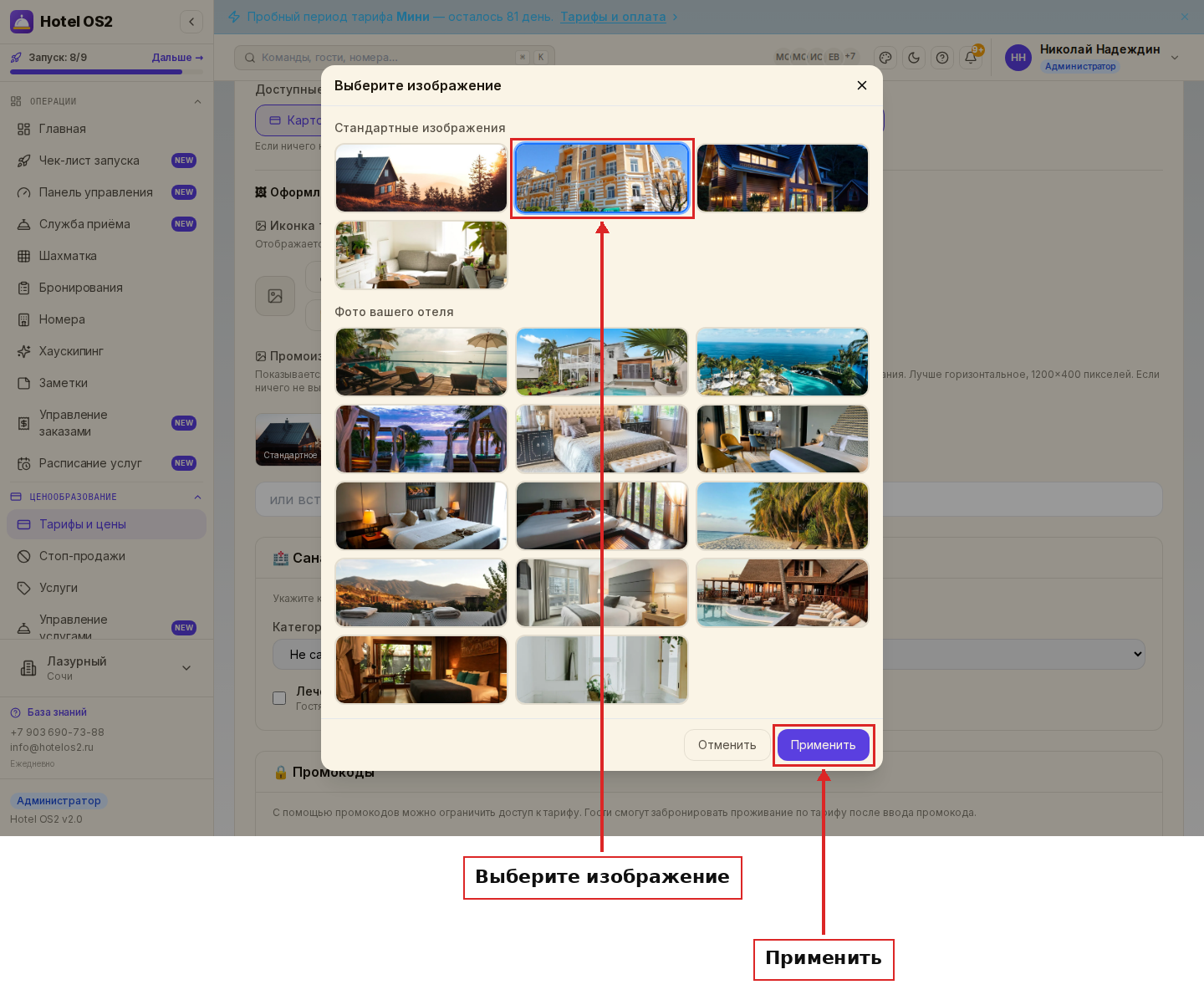Image resolution: width=1204 pixels, height=1000 pixels.
Task: Open Стоп-продажи in sidebar
Action: click(x=106, y=556)
